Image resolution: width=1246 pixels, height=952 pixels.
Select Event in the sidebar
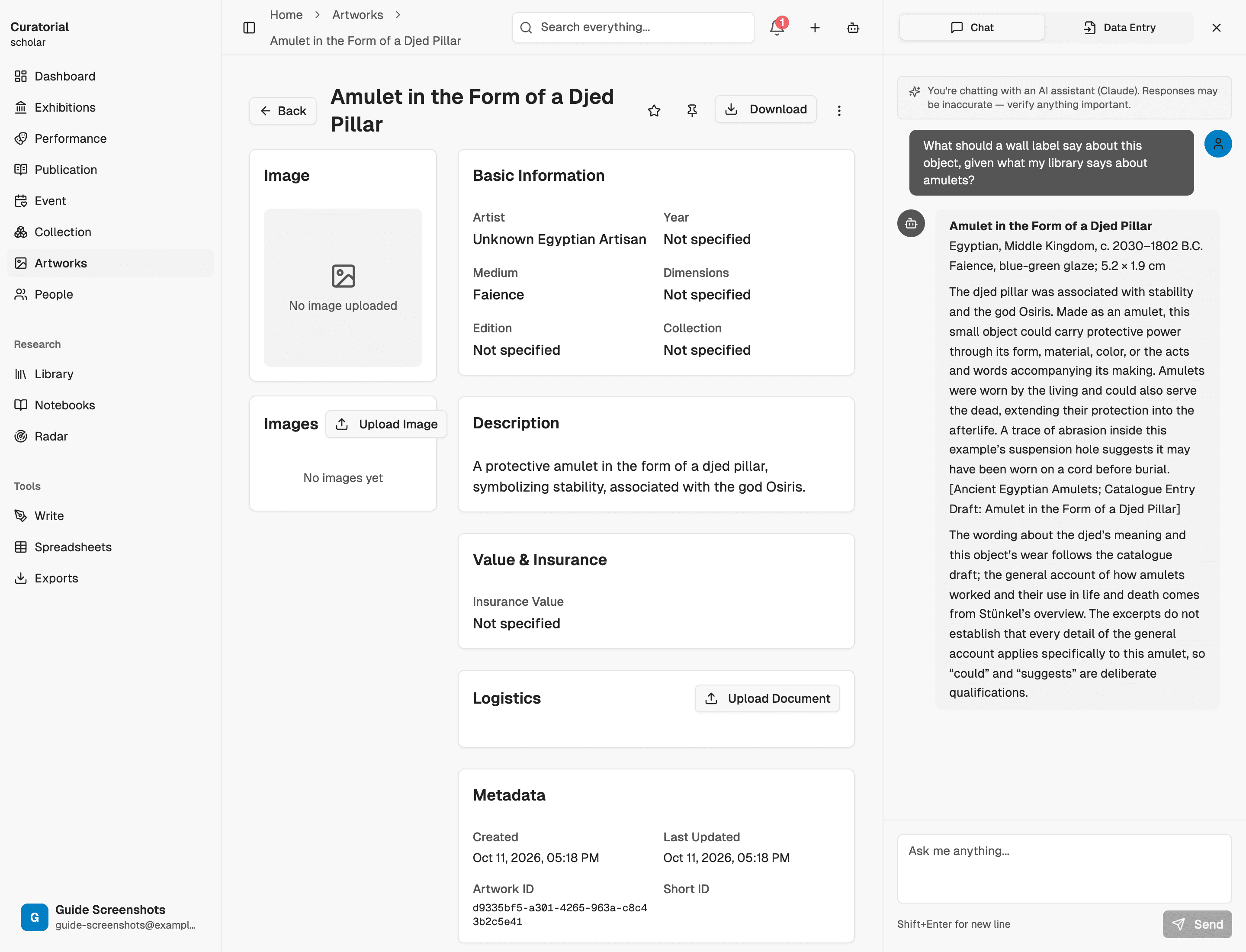point(110,201)
